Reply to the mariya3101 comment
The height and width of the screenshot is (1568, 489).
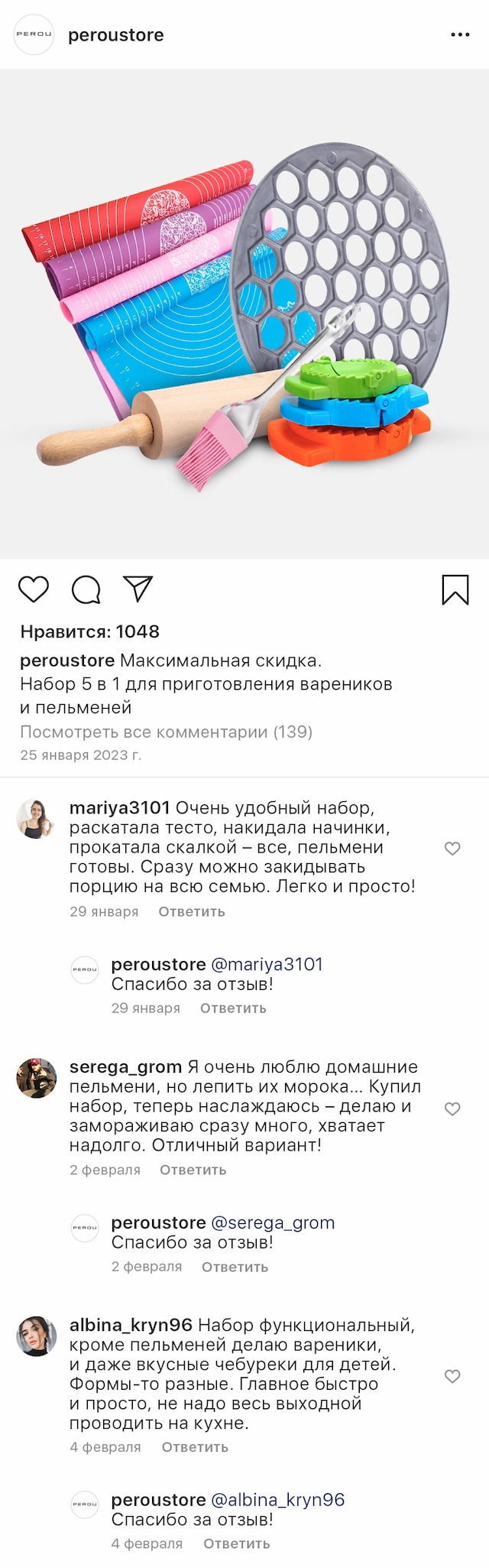192,911
